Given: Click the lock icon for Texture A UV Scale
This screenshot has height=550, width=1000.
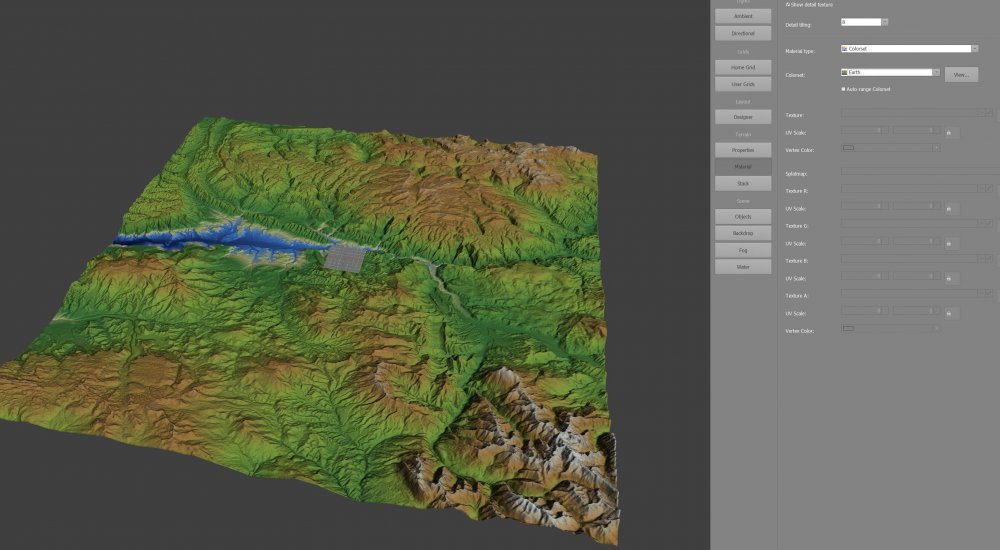Looking at the screenshot, I should click(x=948, y=314).
